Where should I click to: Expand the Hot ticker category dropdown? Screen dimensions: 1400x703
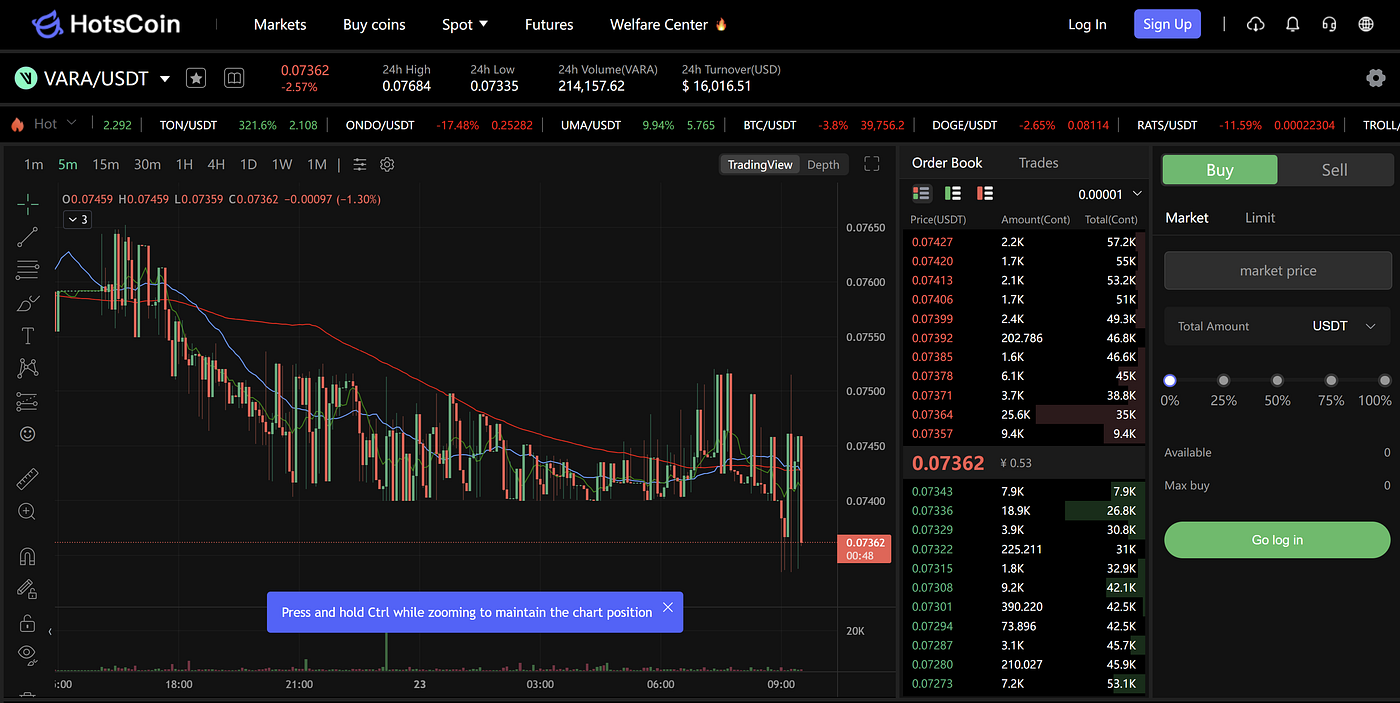tap(71, 123)
